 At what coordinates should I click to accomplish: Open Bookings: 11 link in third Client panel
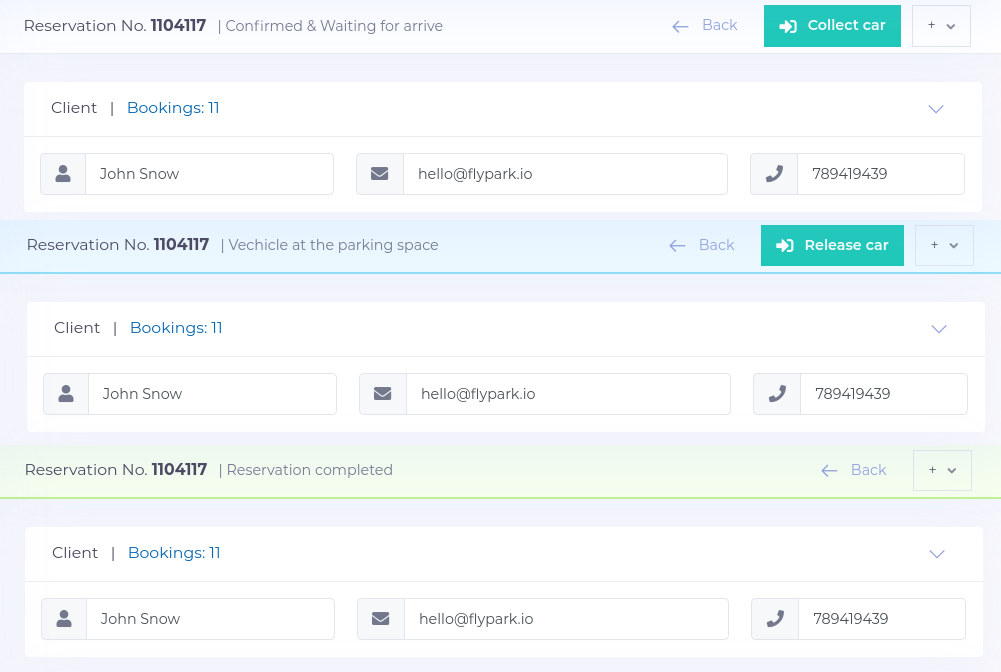[174, 553]
